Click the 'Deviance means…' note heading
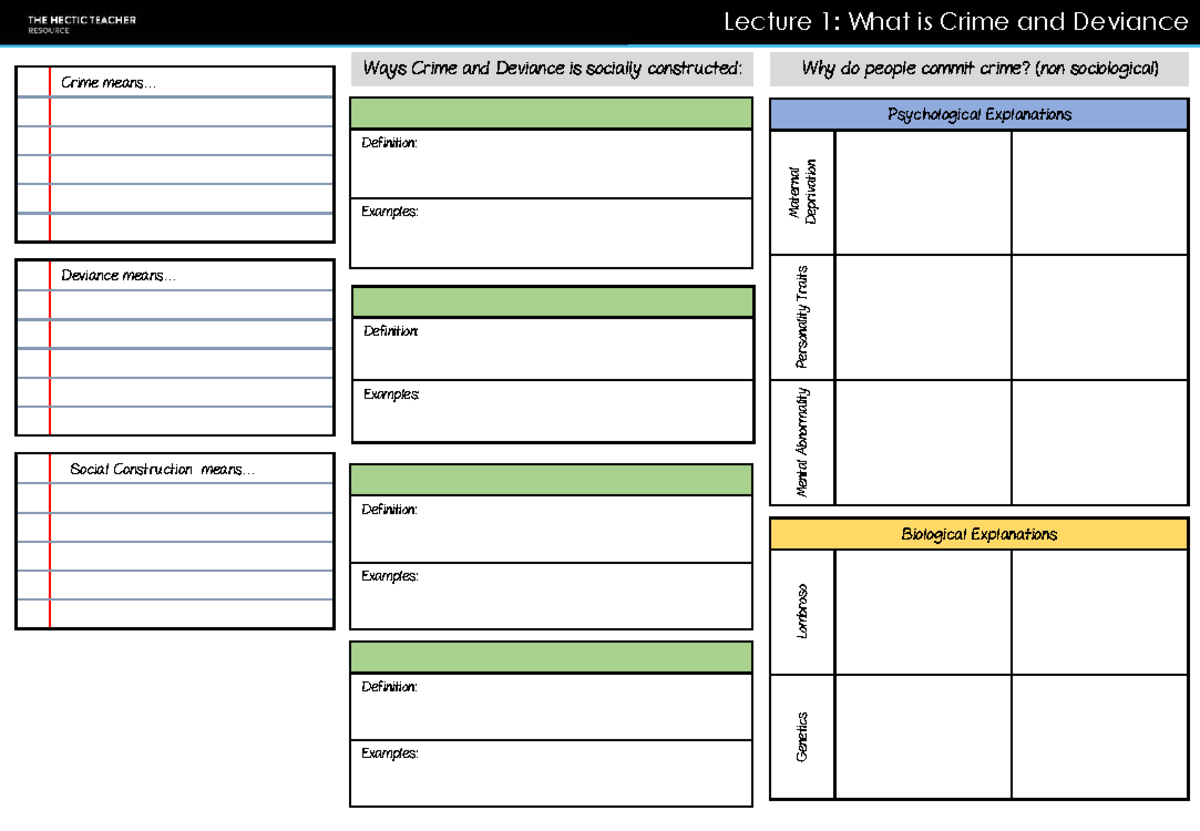The height and width of the screenshot is (831, 1200). (118, 276)
